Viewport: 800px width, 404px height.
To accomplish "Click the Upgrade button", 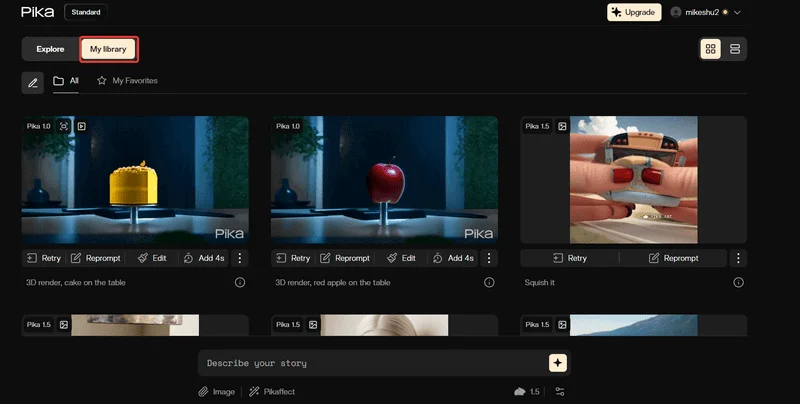I will click(x=634, y=12).
